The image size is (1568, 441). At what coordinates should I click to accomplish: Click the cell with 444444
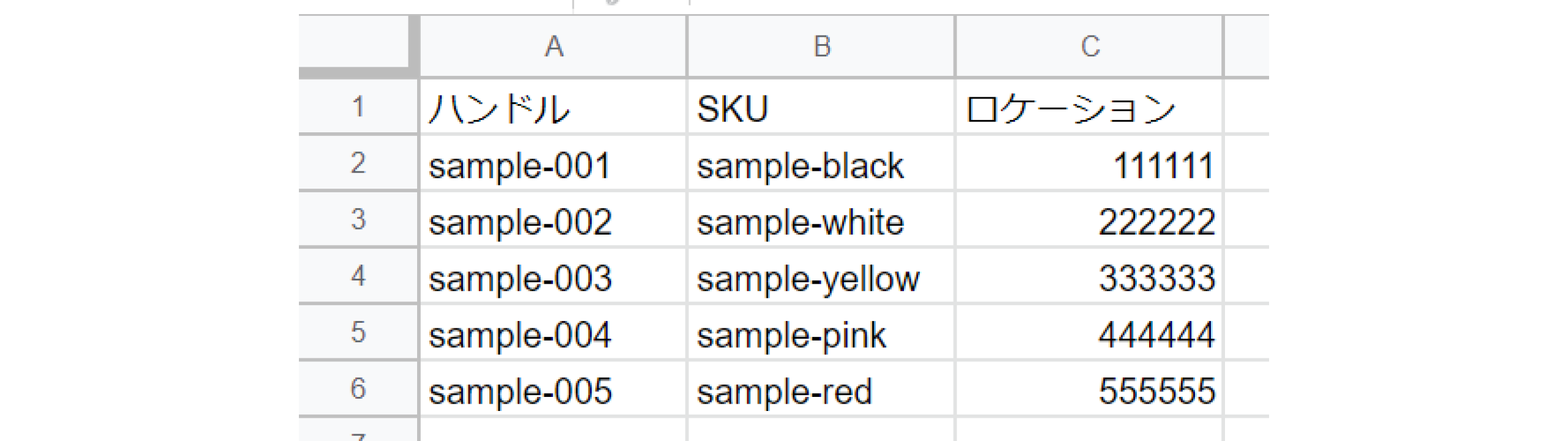tap(1089, 333)
